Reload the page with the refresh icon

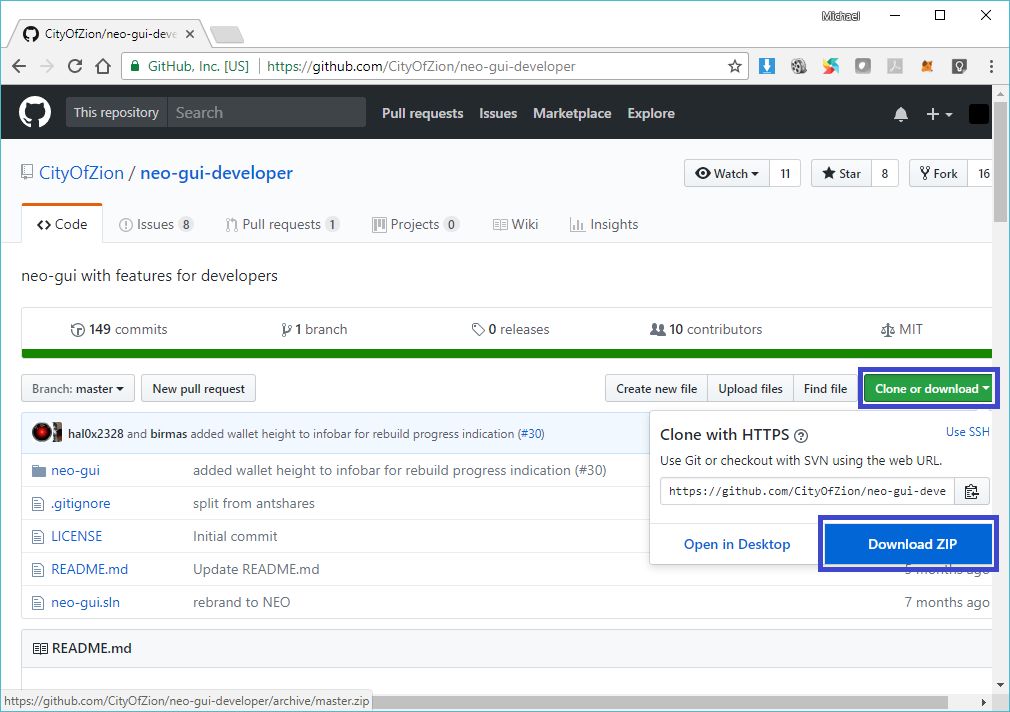pos(75,66)
